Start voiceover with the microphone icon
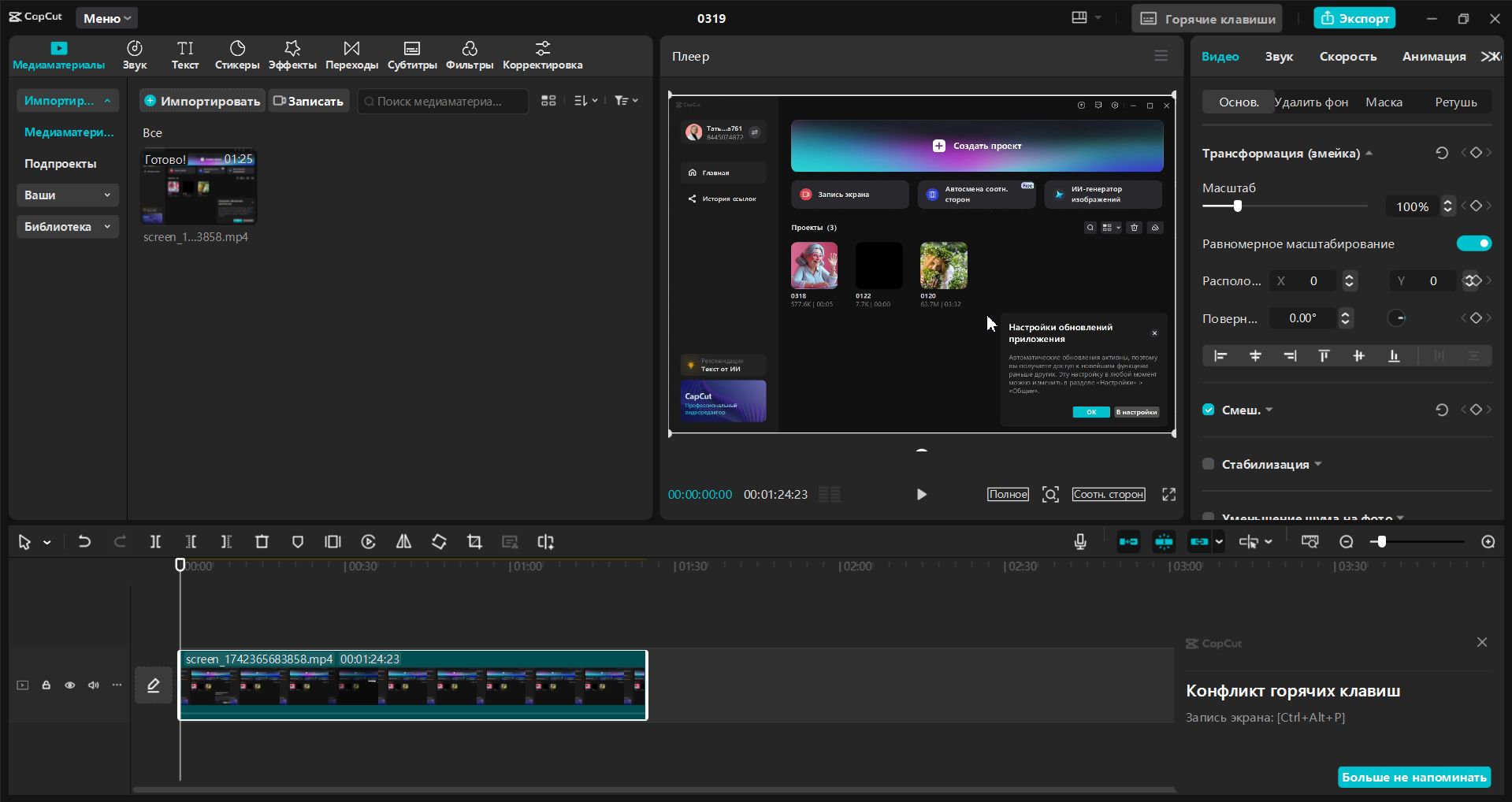 [1080, 542]
